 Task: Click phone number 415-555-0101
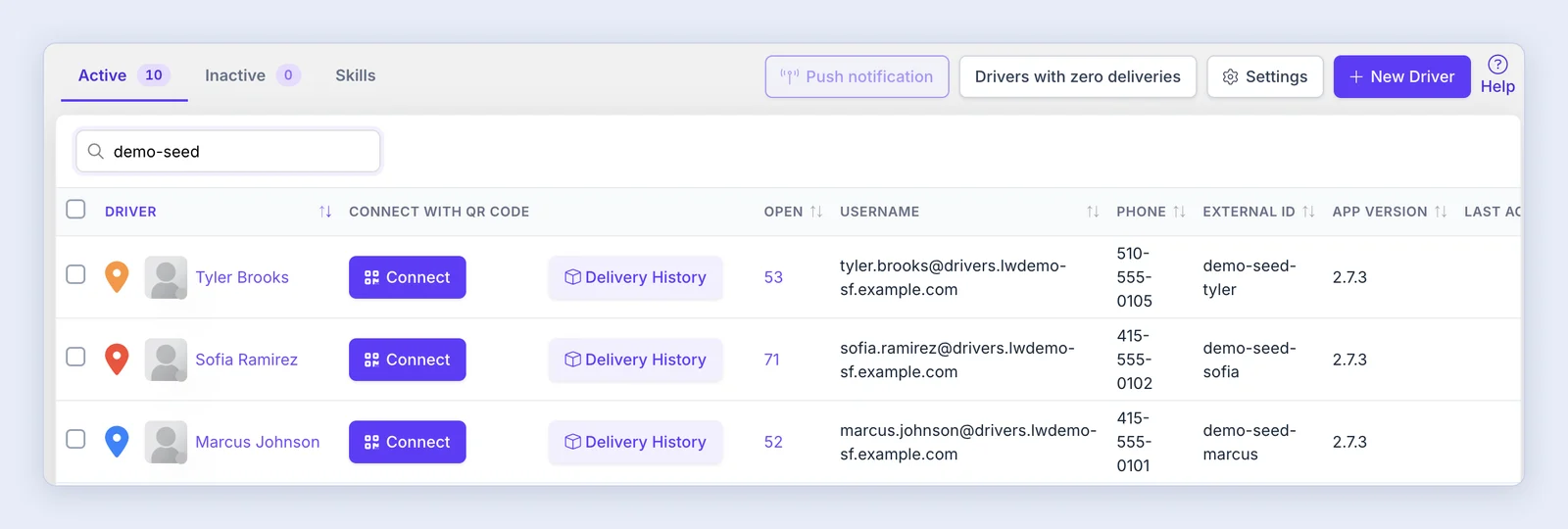tap(1134, 442)
